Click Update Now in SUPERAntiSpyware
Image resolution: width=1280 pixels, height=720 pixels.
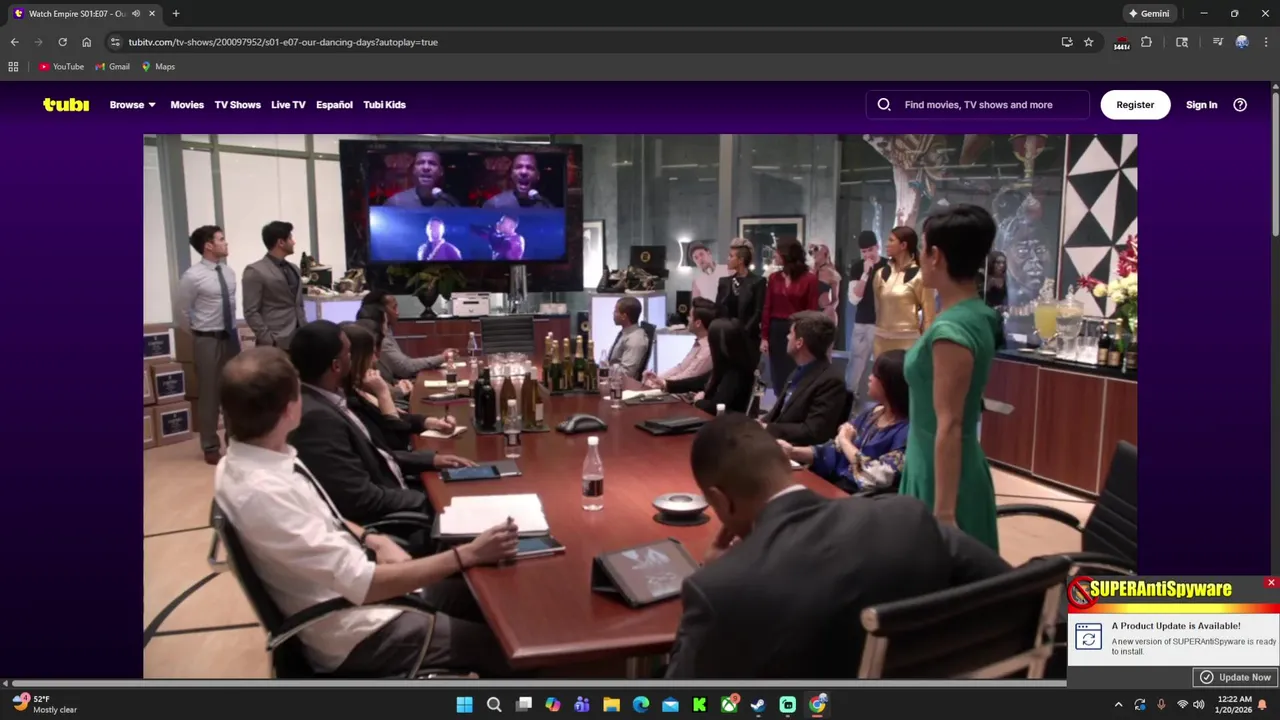pyautogui.click(x=1235, y=677)
